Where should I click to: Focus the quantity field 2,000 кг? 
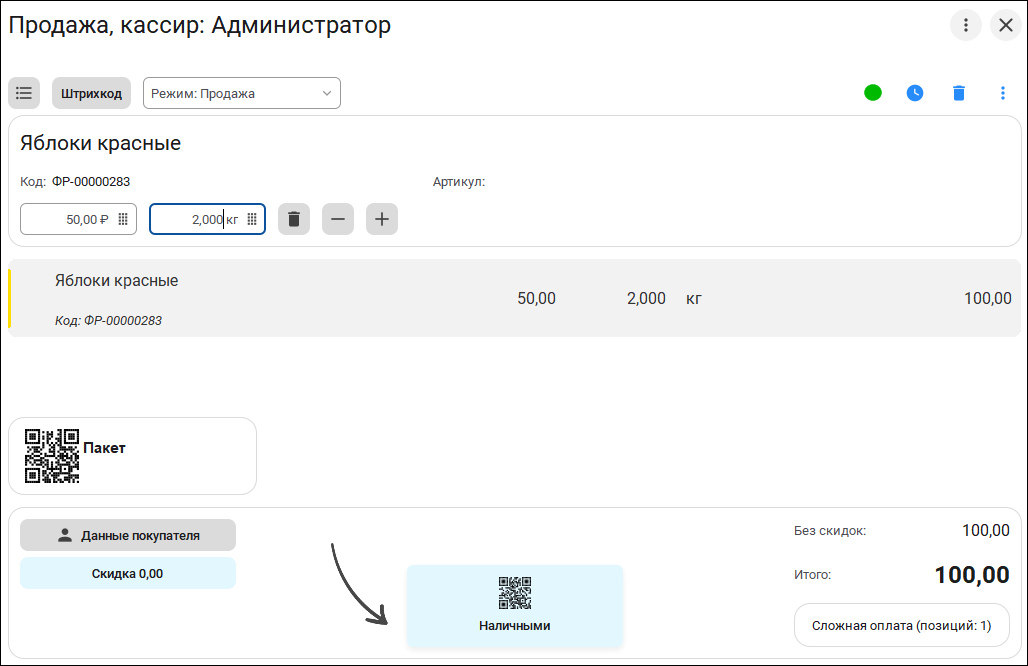click(x=207, y=219)
